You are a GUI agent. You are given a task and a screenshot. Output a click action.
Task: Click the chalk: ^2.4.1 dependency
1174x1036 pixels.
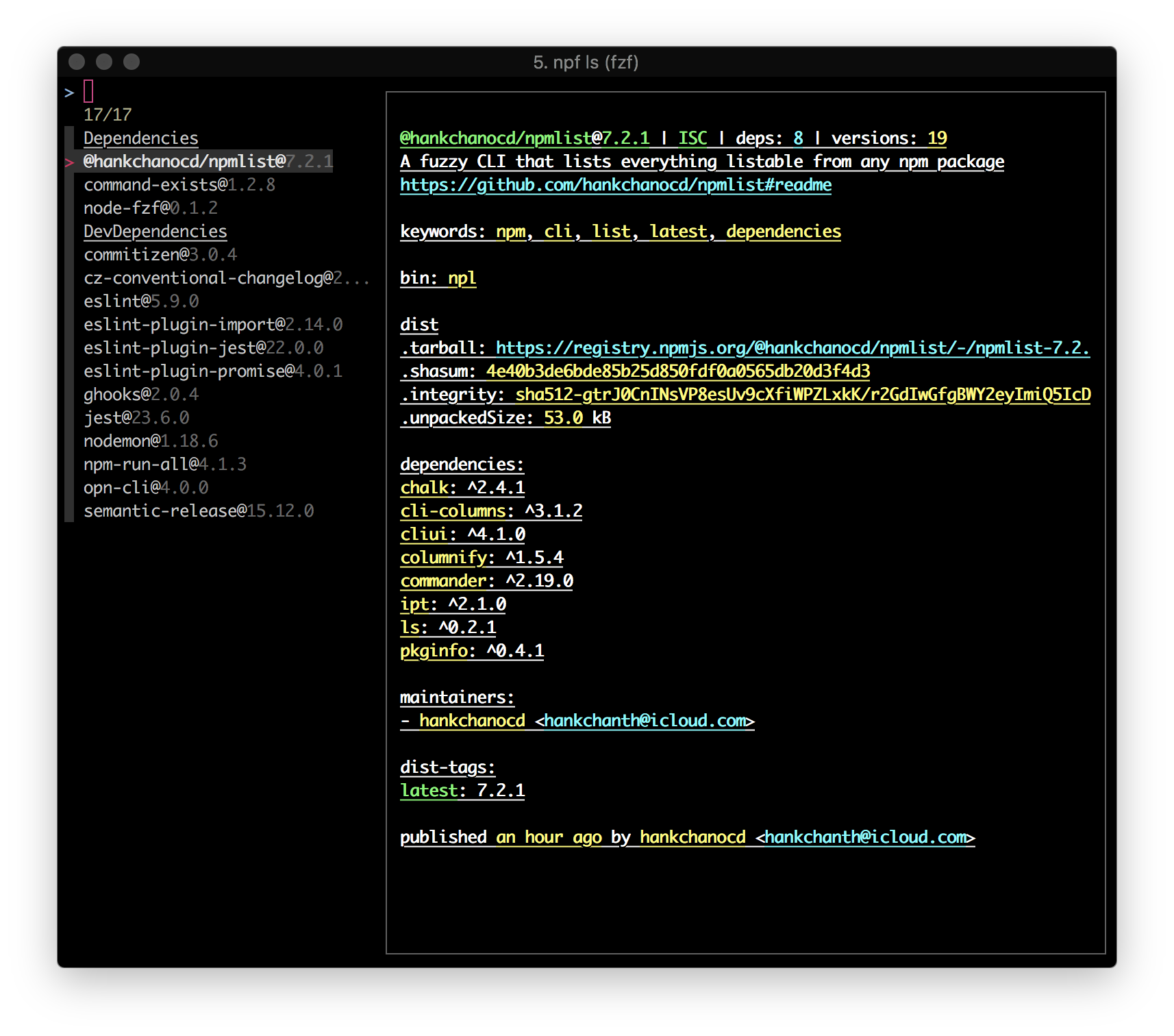point(462,488)
